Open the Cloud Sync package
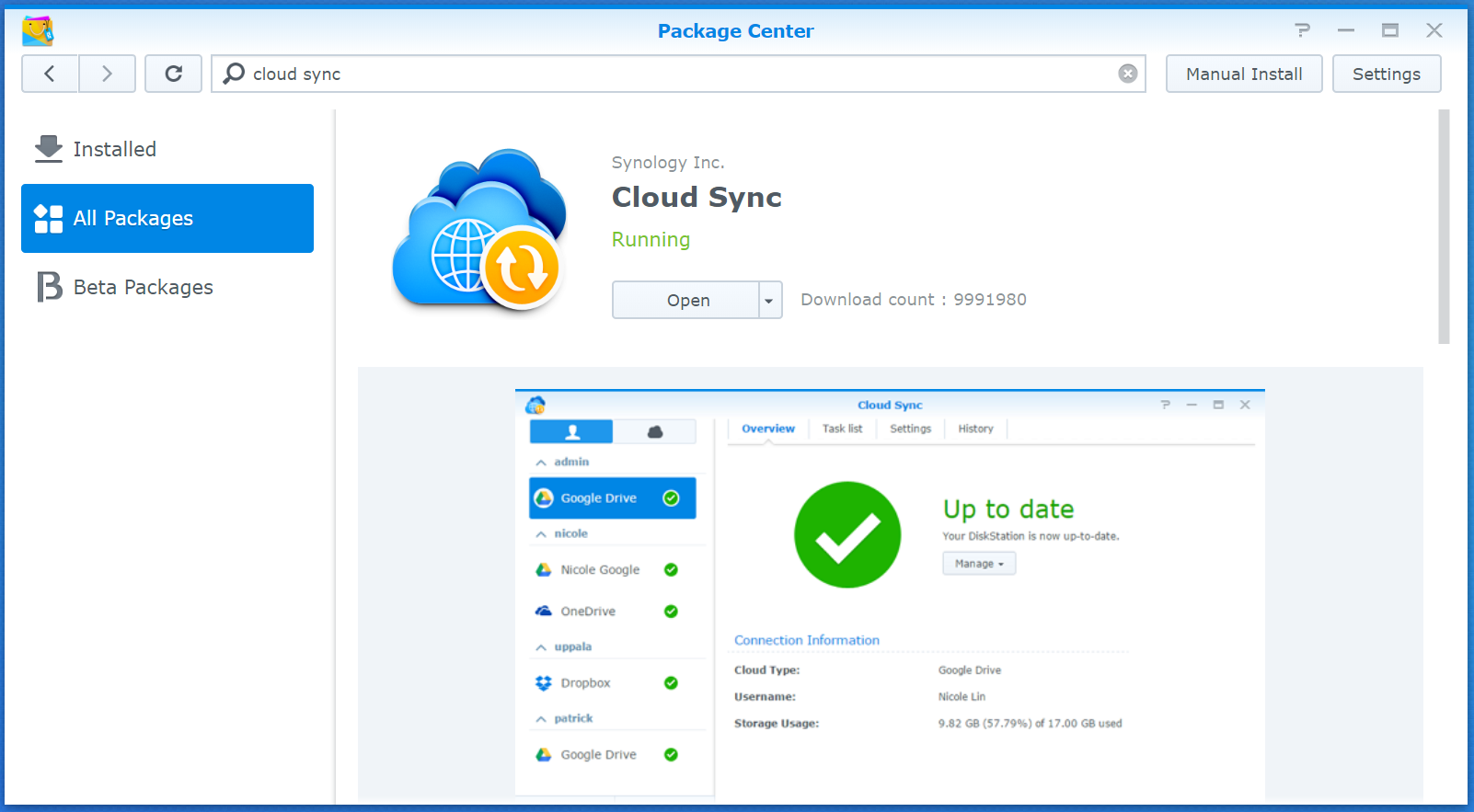This screenshot has width=1474, height=812. click(686, 301)
